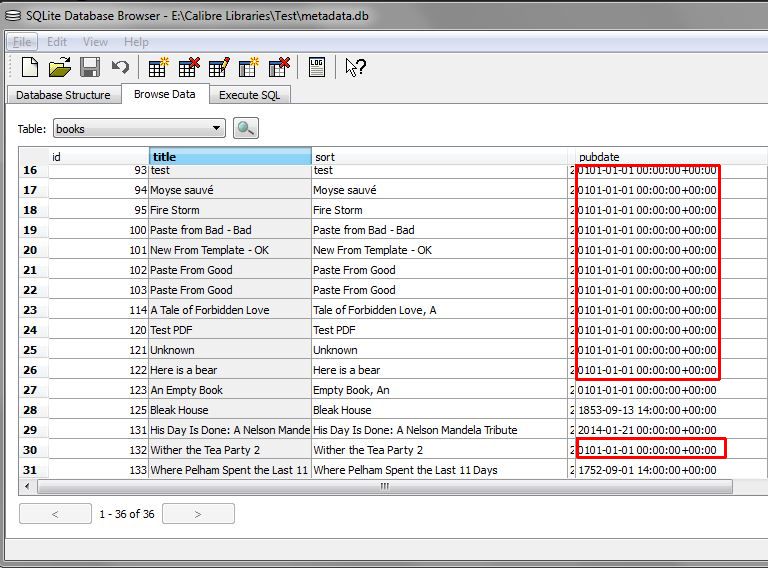This screenshot has width=768, height=568.
Task: Select row header 16
Action: 33,170
